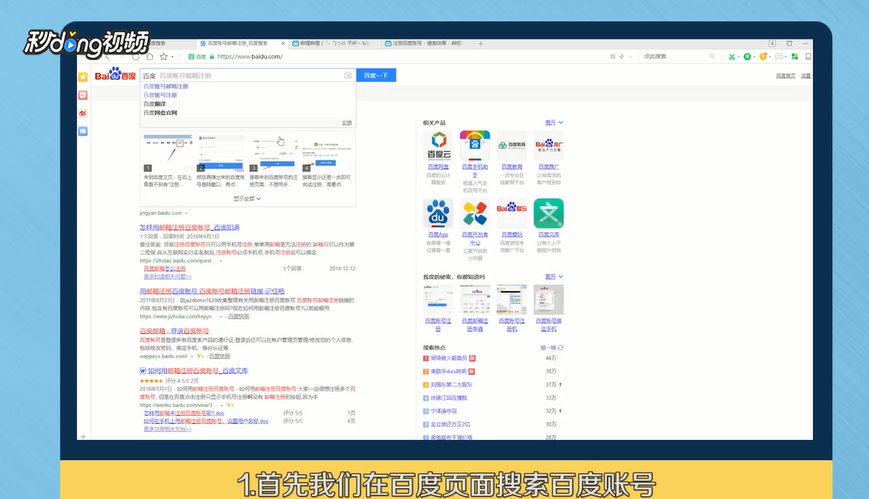Select suggestion 百度账号注册

160,95
